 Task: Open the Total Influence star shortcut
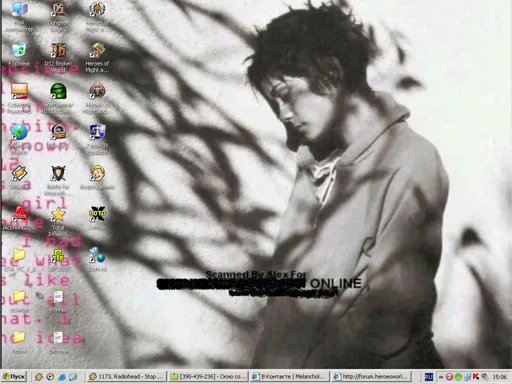(x=58, y=214)
